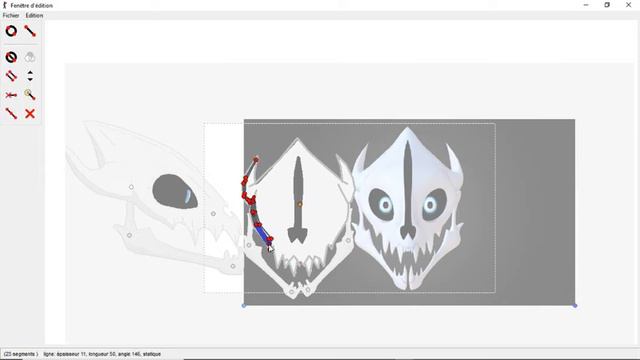Screen dimensions: 640x360
Task: Click the white handle right of side skull eye
Action: pos(213,213)
